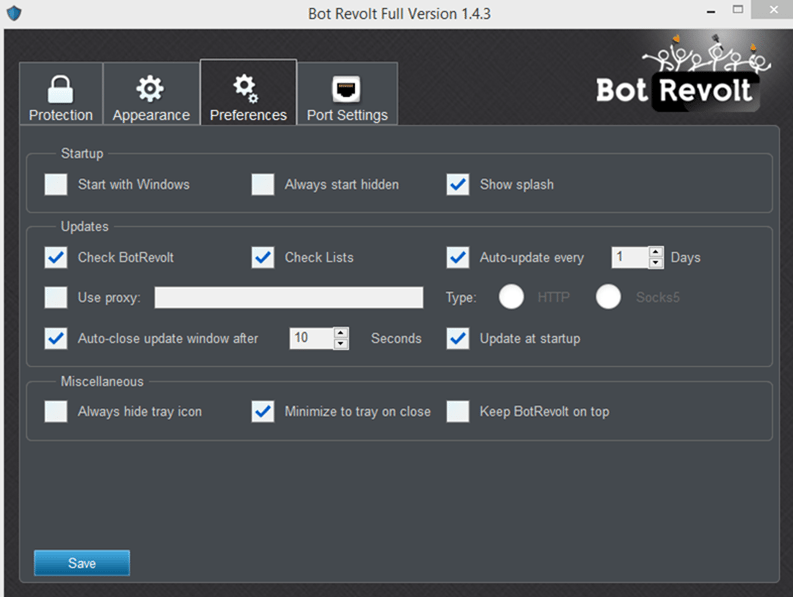Click the Bot Revolt logo
Image resolution: width=793 pixels, height=597 pixels.
[683, 73]
